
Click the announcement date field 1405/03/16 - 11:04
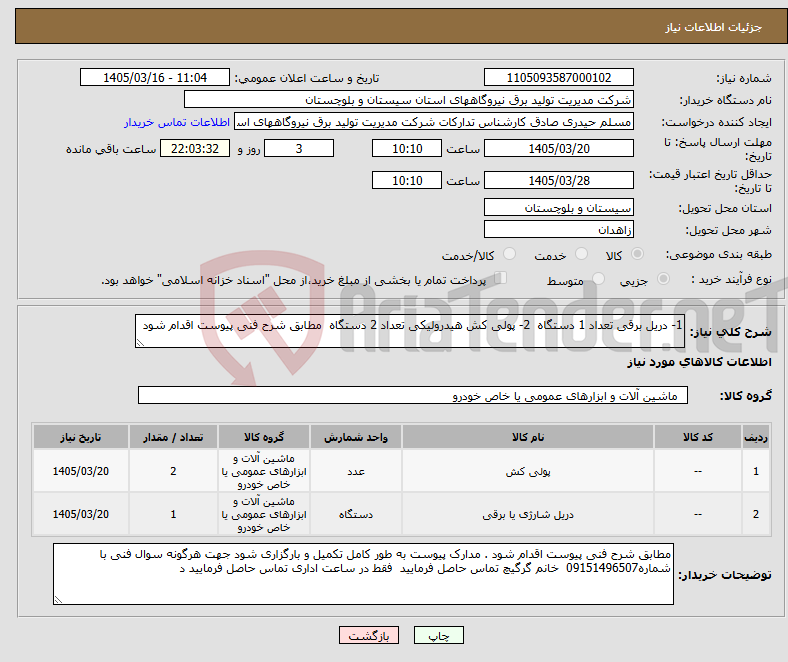point(155,77)
